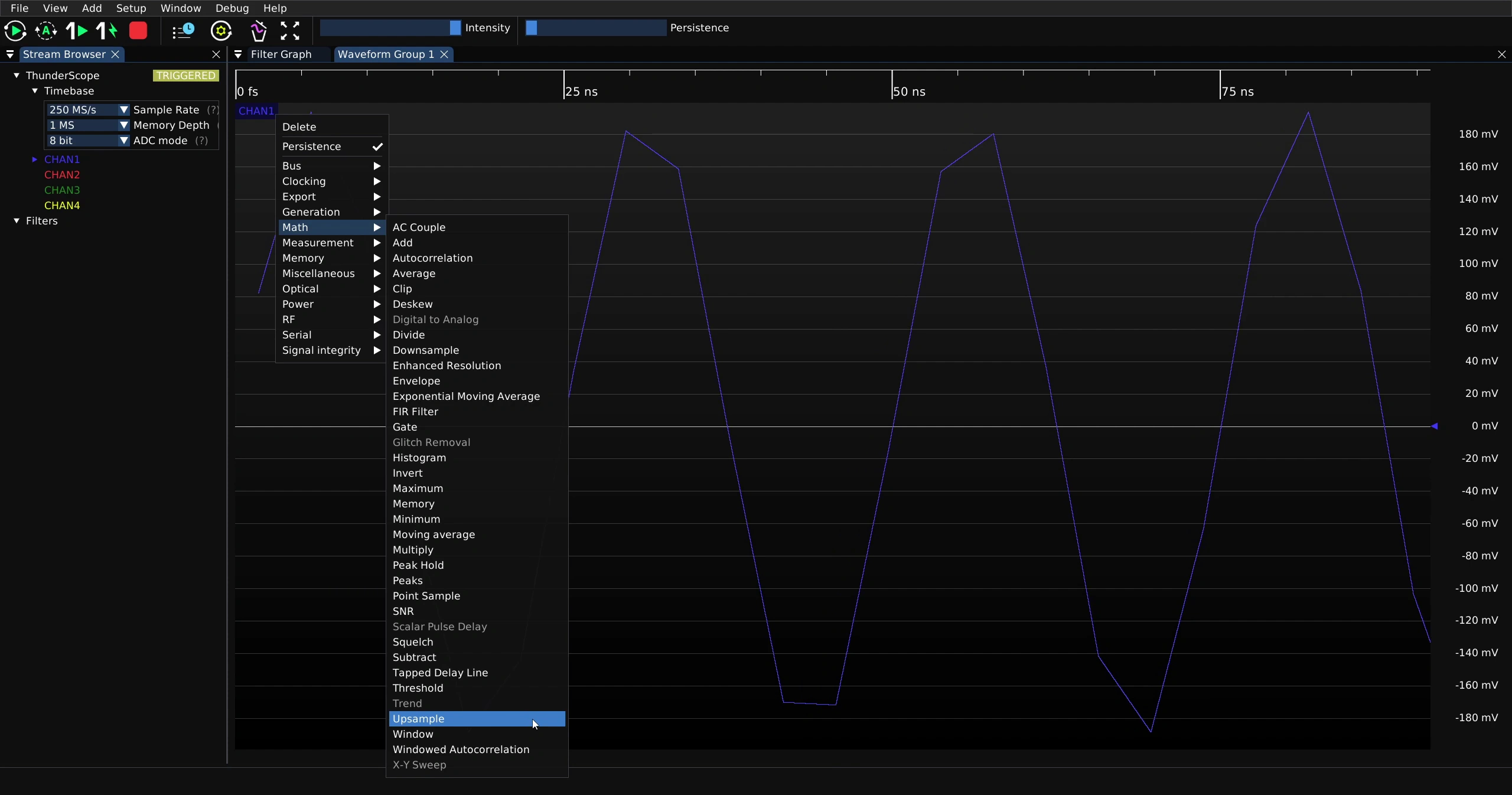Click the TRIGGERED status badge

pos(185,76)
